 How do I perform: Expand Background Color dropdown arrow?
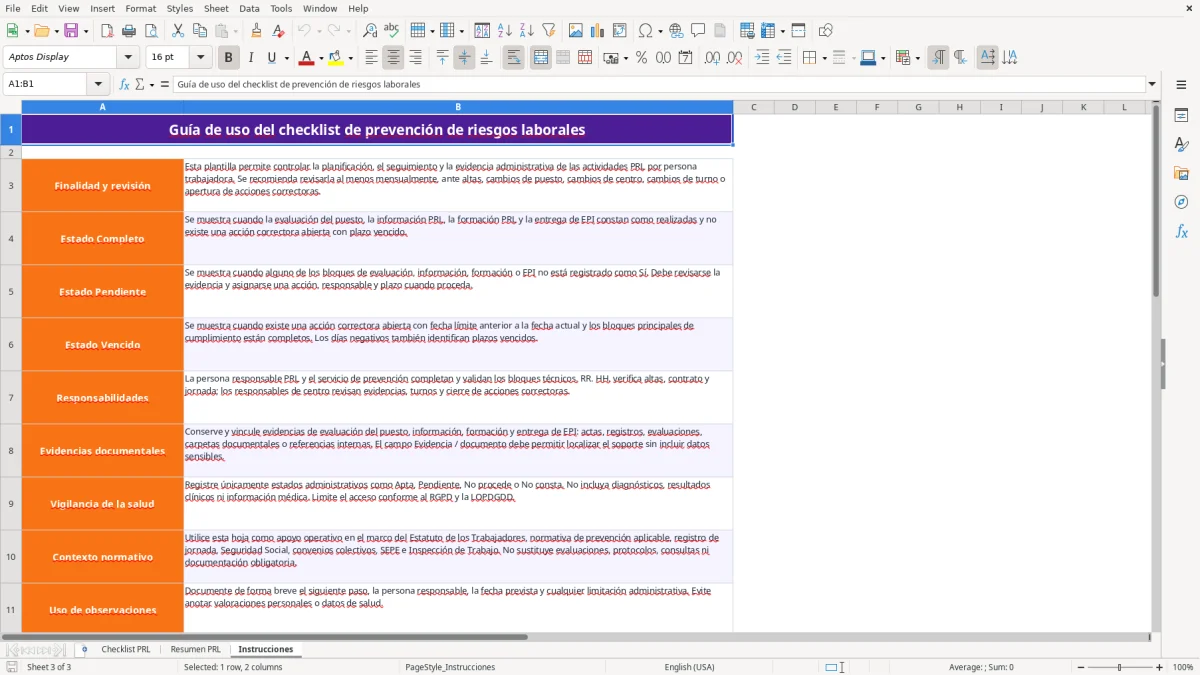(350, 58)
